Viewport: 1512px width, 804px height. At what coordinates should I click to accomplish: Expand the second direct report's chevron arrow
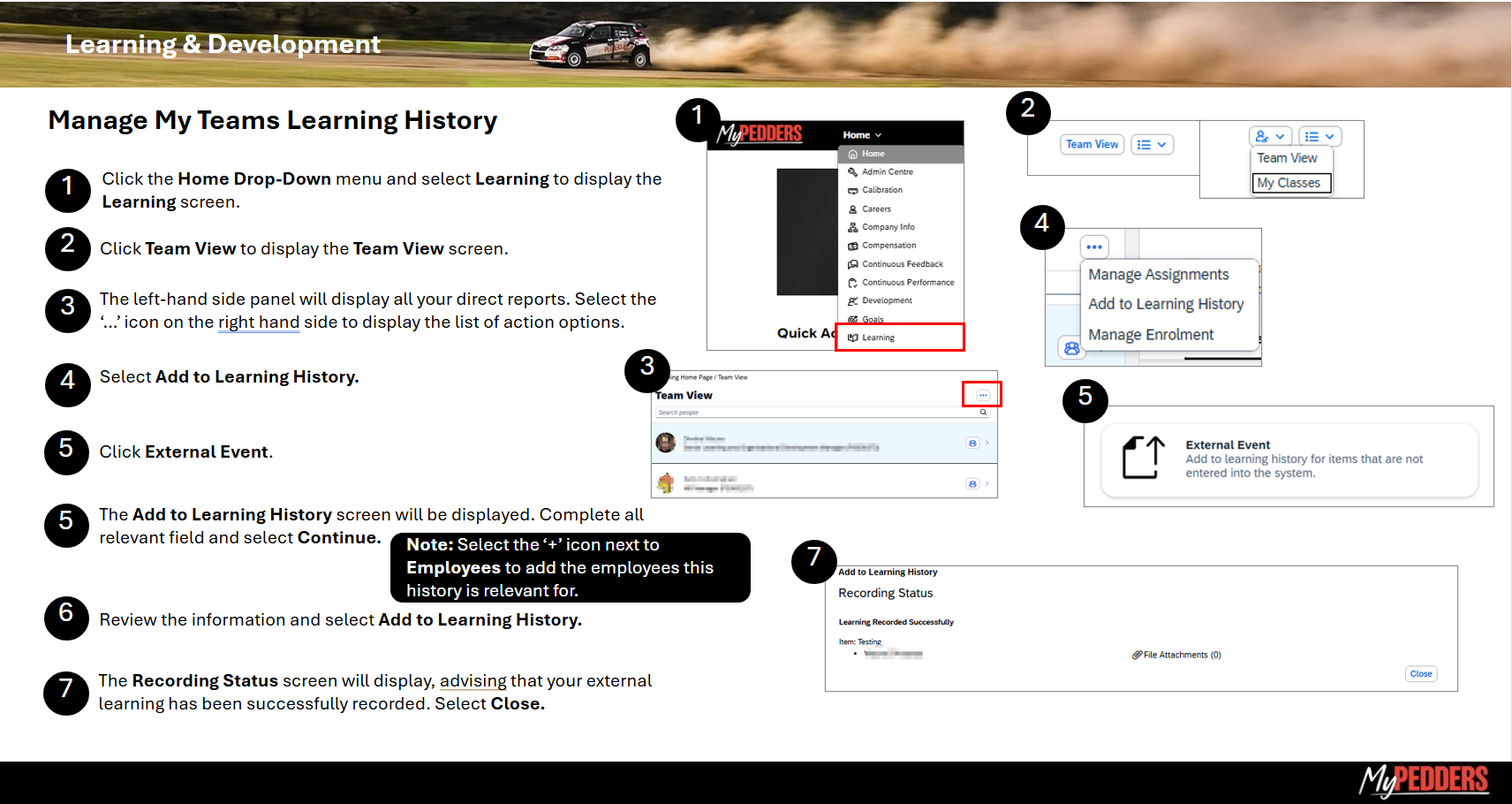987,483
